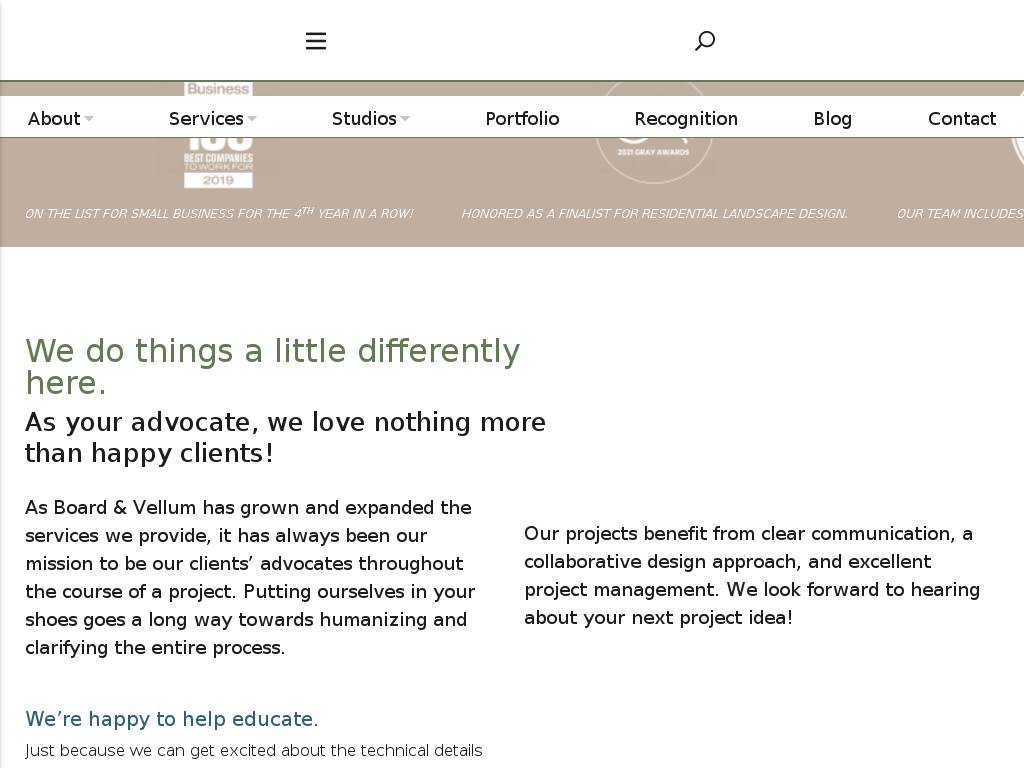Click the 'As your advocate' subheading
Screen dimensions: 1024x768
285,437
